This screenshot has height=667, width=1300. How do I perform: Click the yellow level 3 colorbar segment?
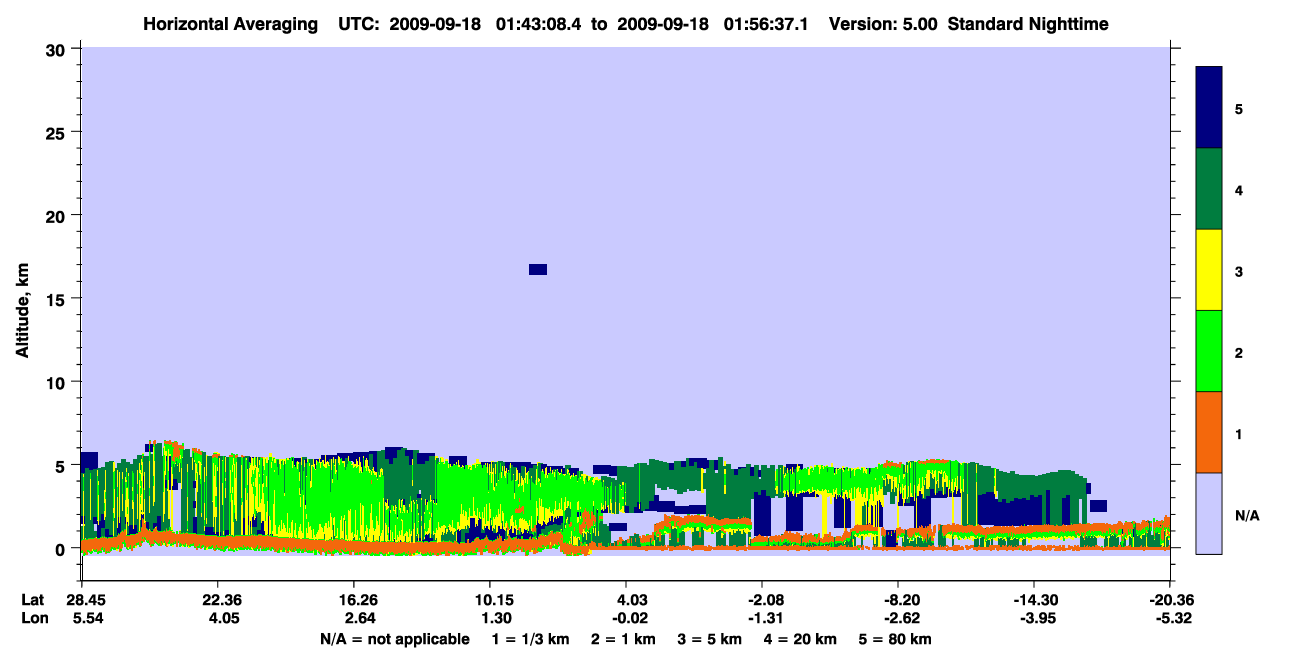[x=1209, y=270]
